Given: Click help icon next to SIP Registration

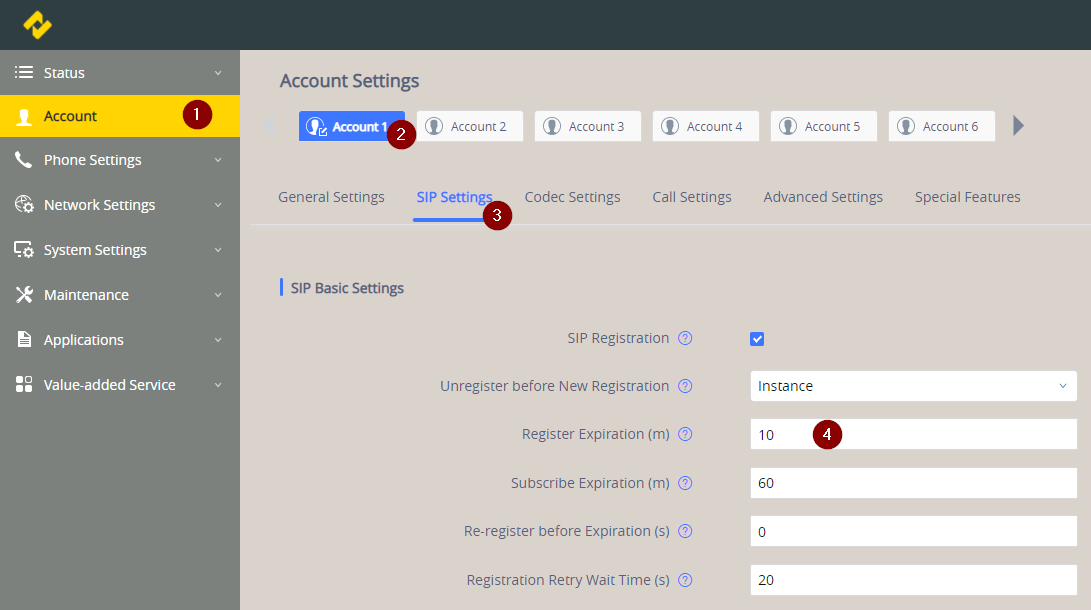Looking at the screenshot, I should coord(685,338).
